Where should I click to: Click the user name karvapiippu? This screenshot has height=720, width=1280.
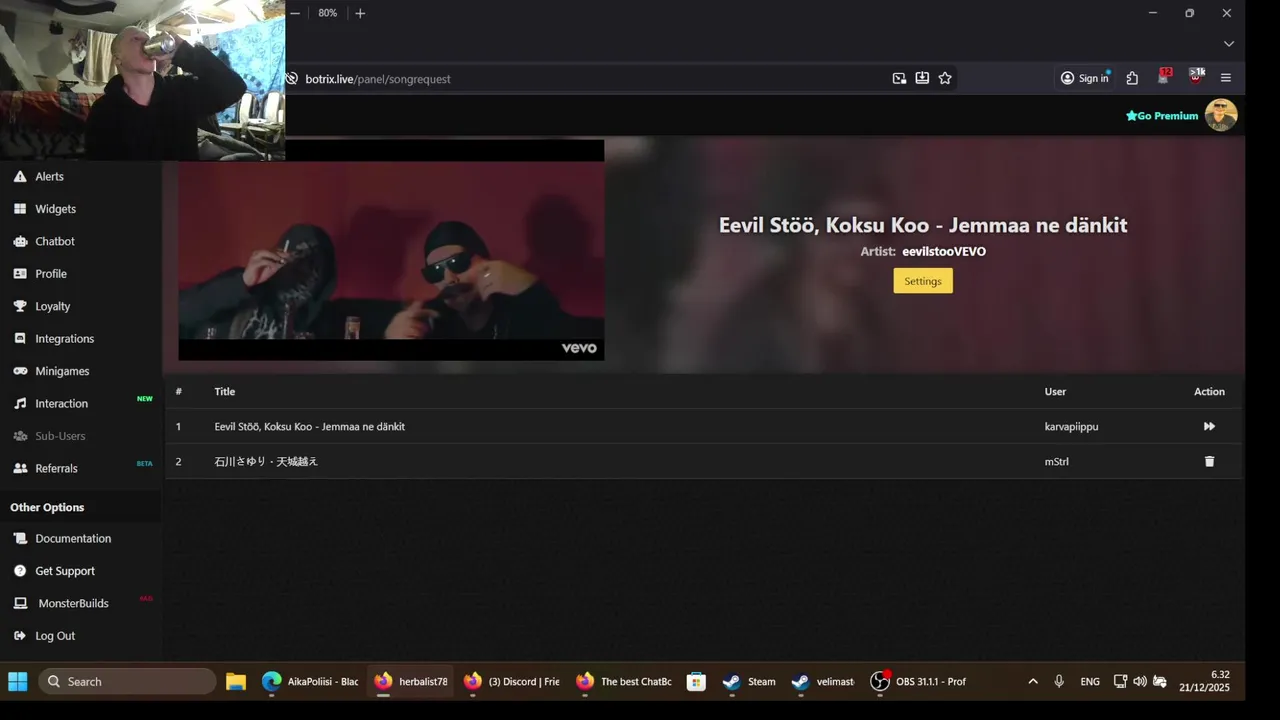[1071, 426]
